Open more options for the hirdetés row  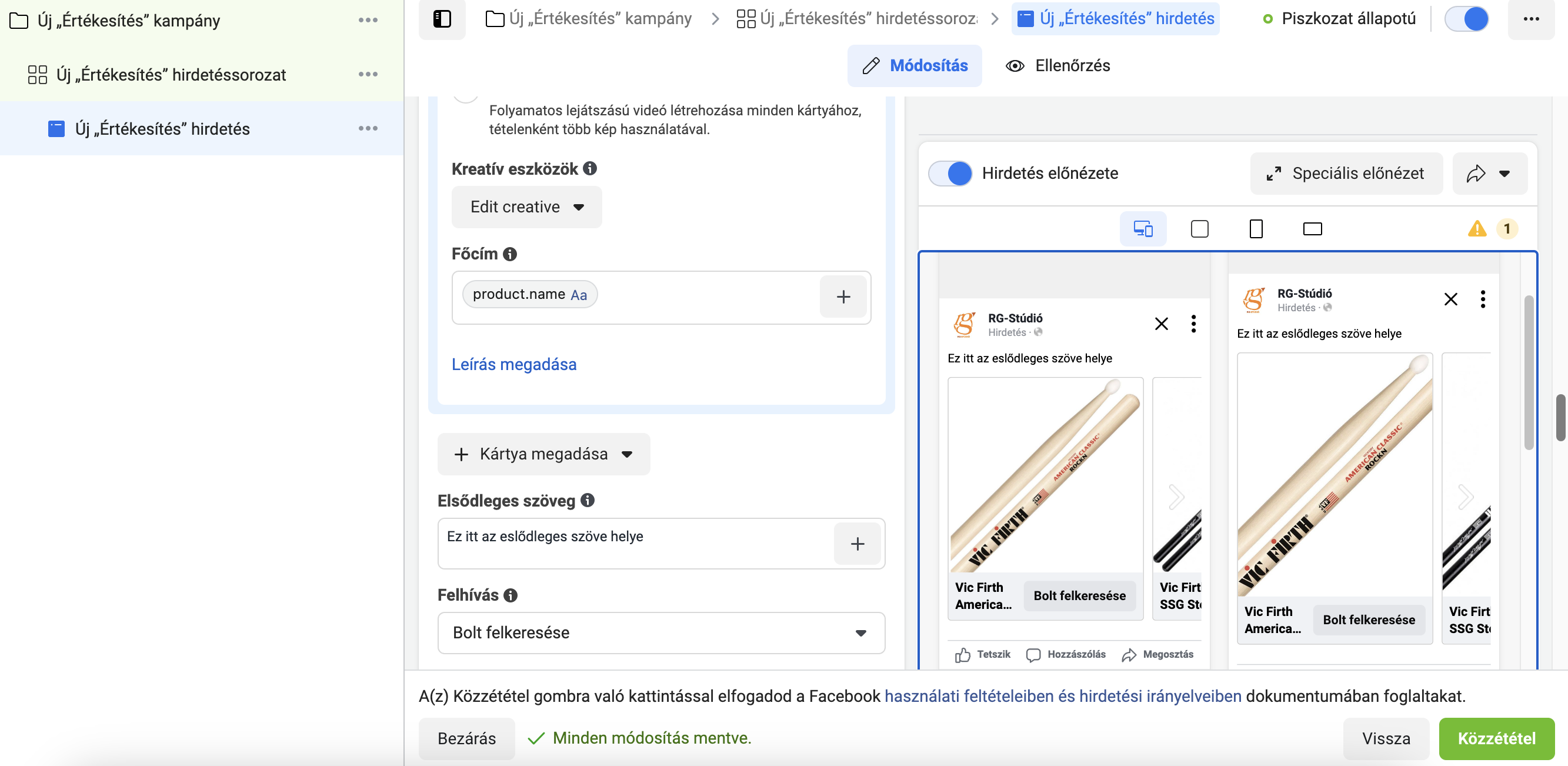[368, 128]
